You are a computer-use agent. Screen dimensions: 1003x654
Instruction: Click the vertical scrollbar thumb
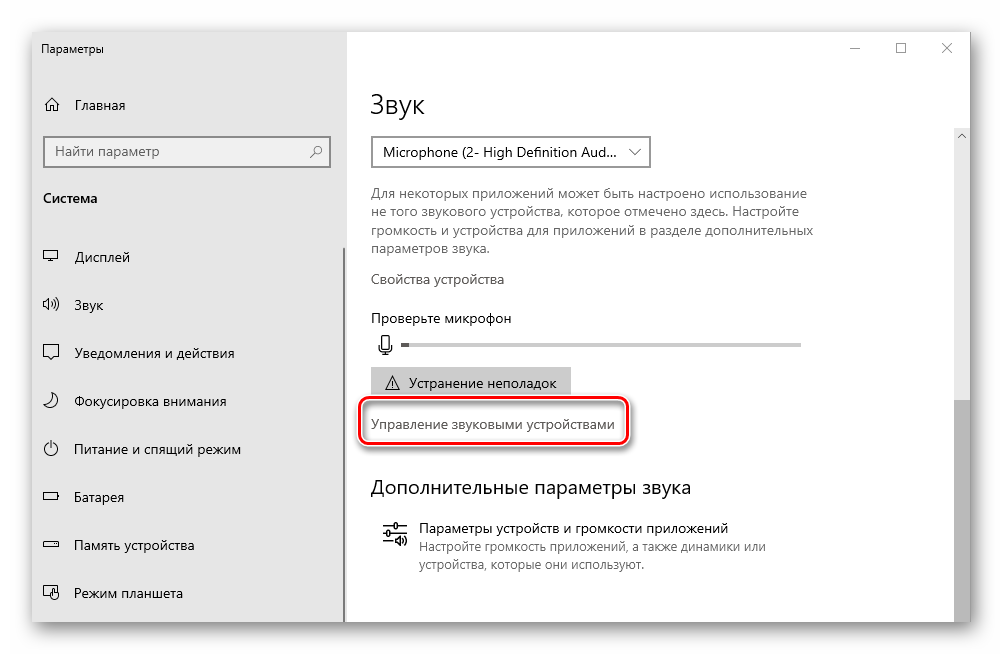tap(961, 510)
